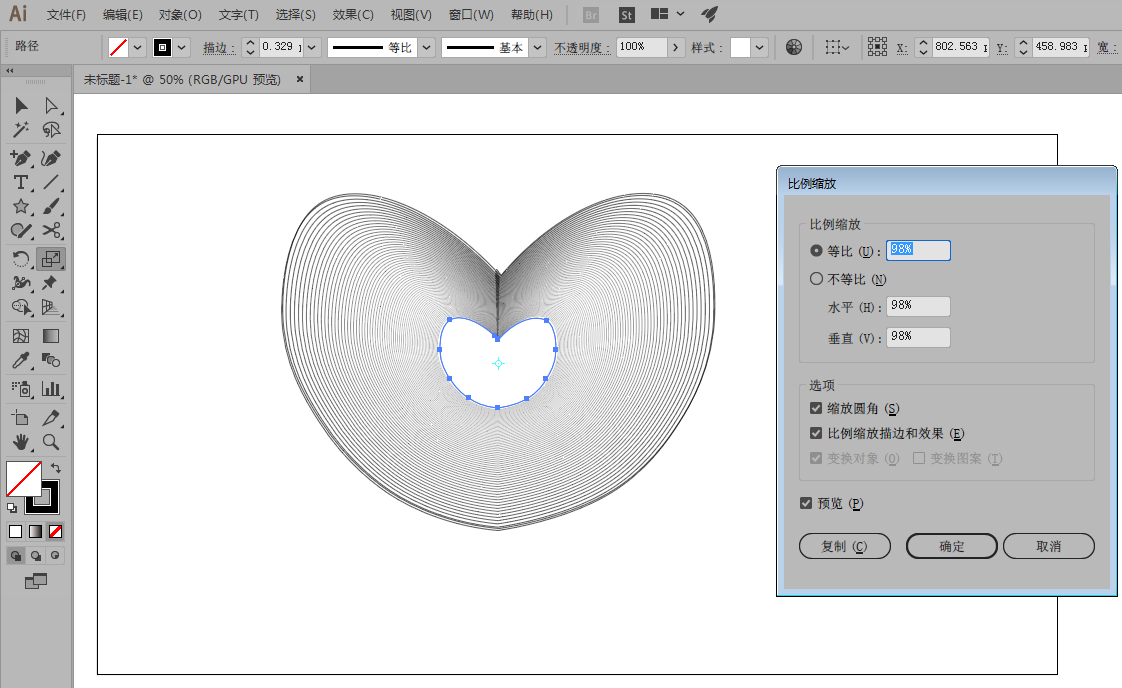
Task: Open the 对象(O) menu
Action: pyautogui.click(x=180, y=15)
